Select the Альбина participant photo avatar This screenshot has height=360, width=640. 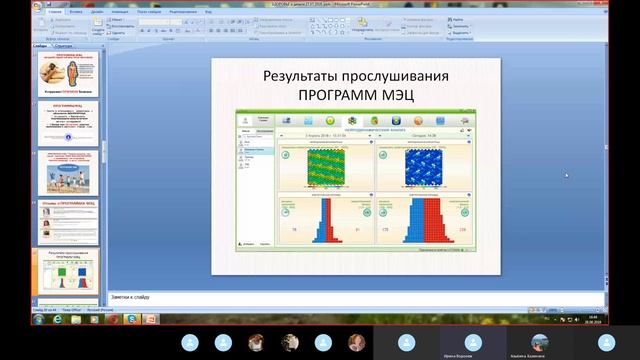(x=540, y=342)
